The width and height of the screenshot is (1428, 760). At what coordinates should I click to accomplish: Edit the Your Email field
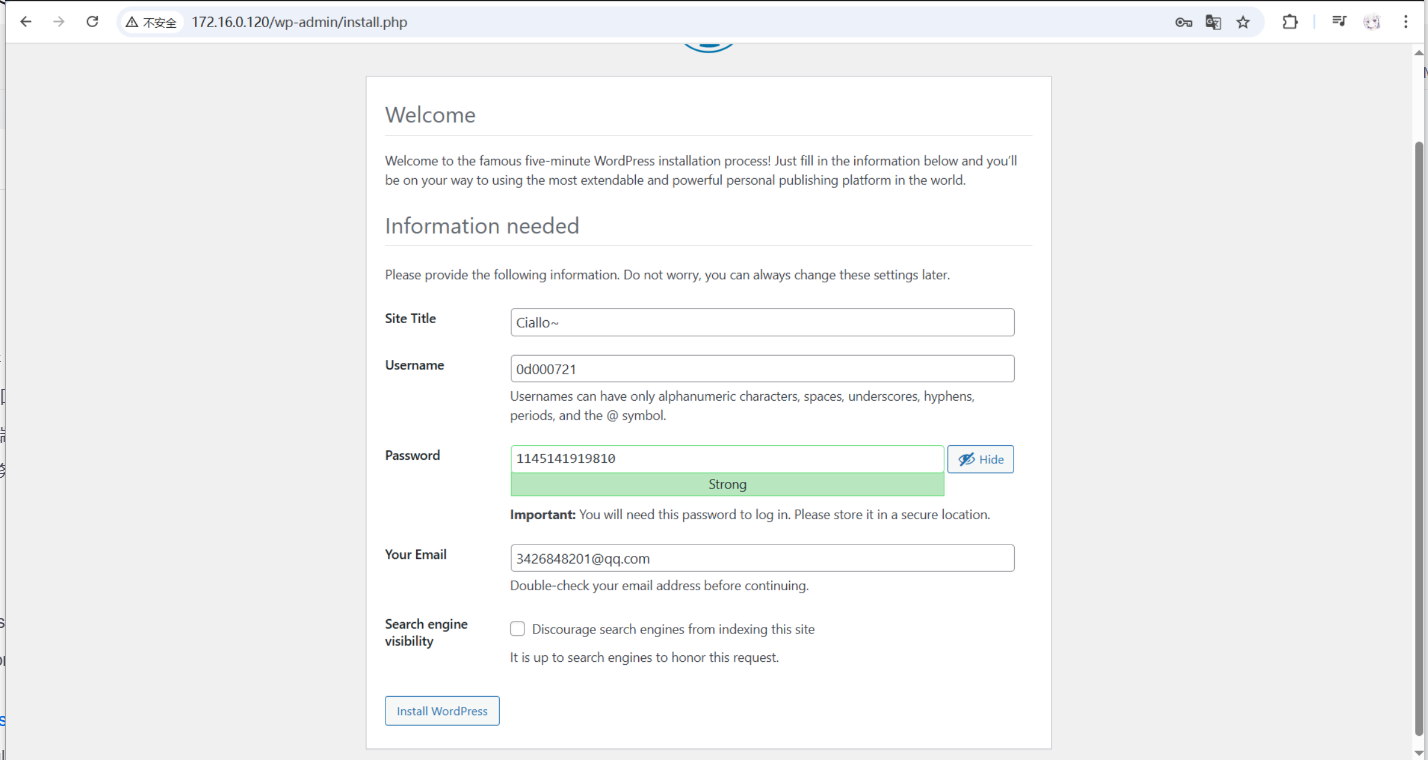coord(762,558)
